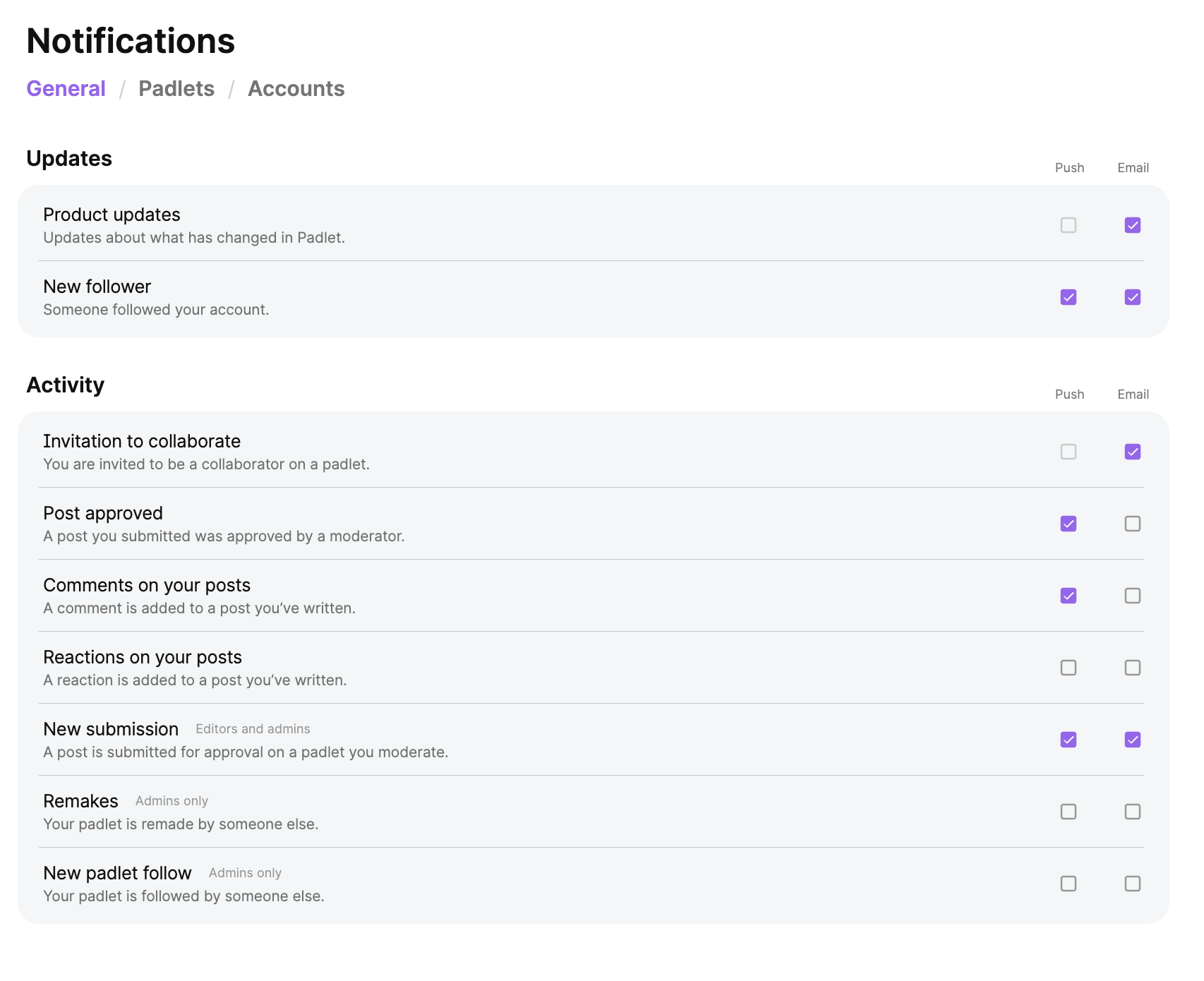The height and width of the screenshot is (981, 1204).
Task: Disable Push notifications for New follower
Action: click(1068, 297)
